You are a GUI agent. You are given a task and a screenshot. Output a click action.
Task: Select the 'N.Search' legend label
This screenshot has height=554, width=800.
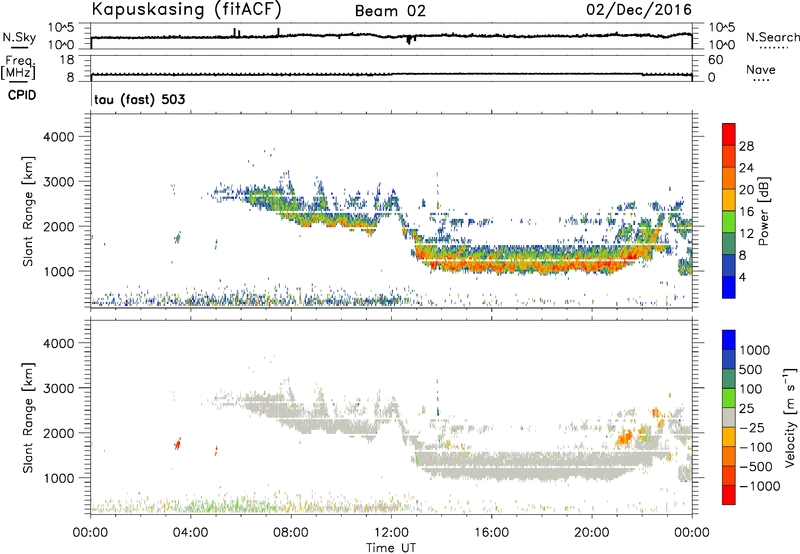point(773,37)
